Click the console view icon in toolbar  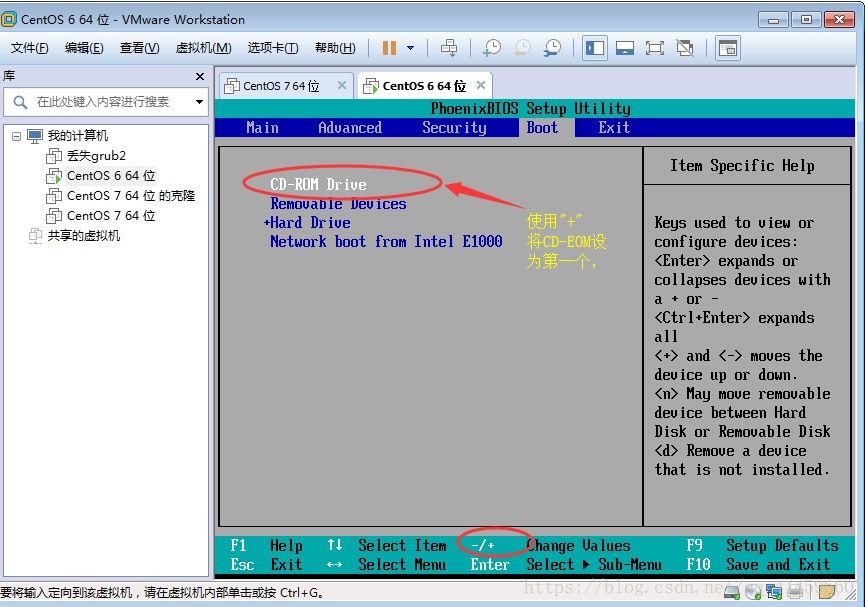pos(728,48)
